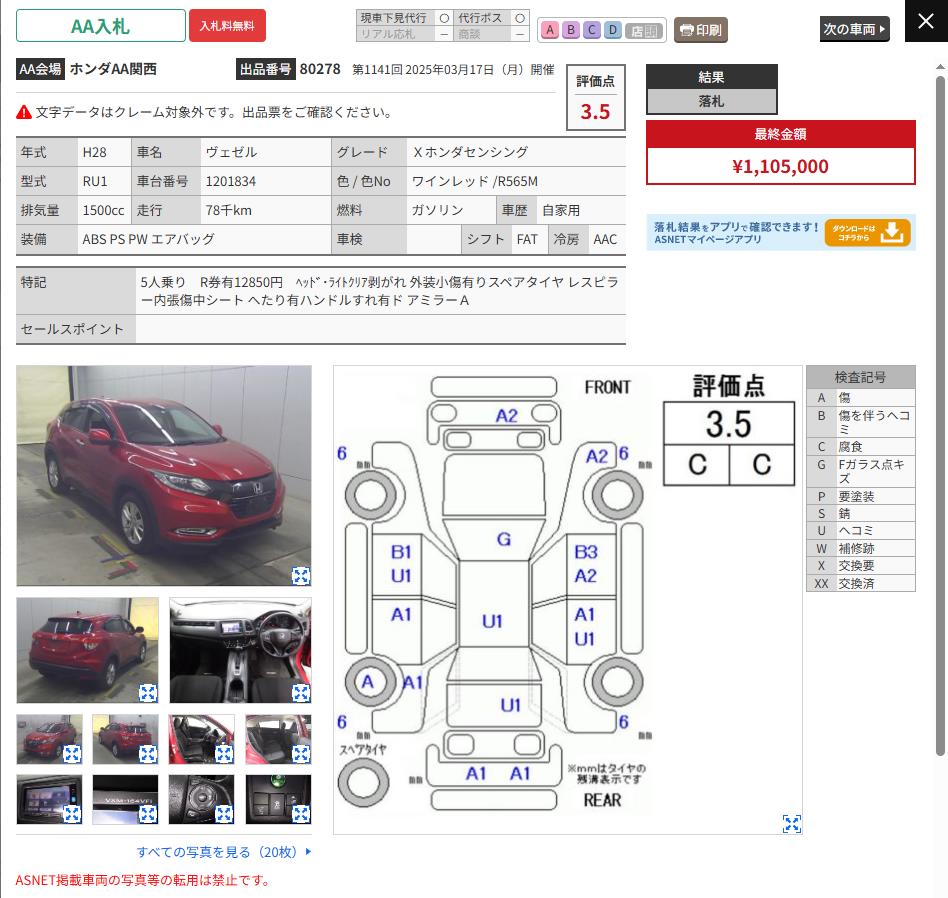Click the print button with printer icon
Image resolution: width=948 pixels, height=898 pixels.
(701, 30)
